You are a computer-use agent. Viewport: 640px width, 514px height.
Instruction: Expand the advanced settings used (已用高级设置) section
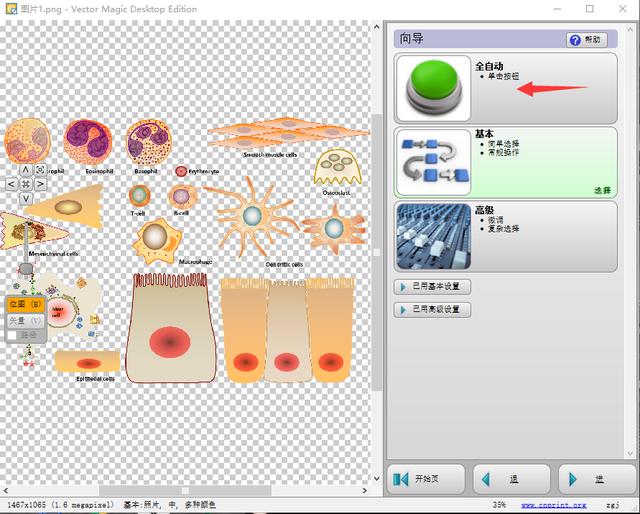pyautogui.click(x=432, y=309)
